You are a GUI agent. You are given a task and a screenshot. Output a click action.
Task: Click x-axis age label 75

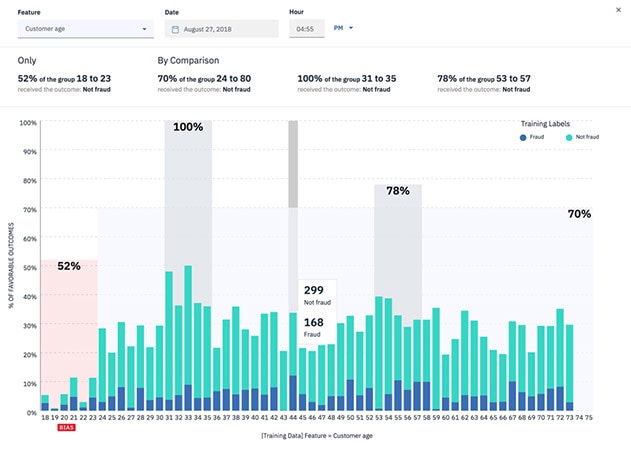tap(589, 418)
